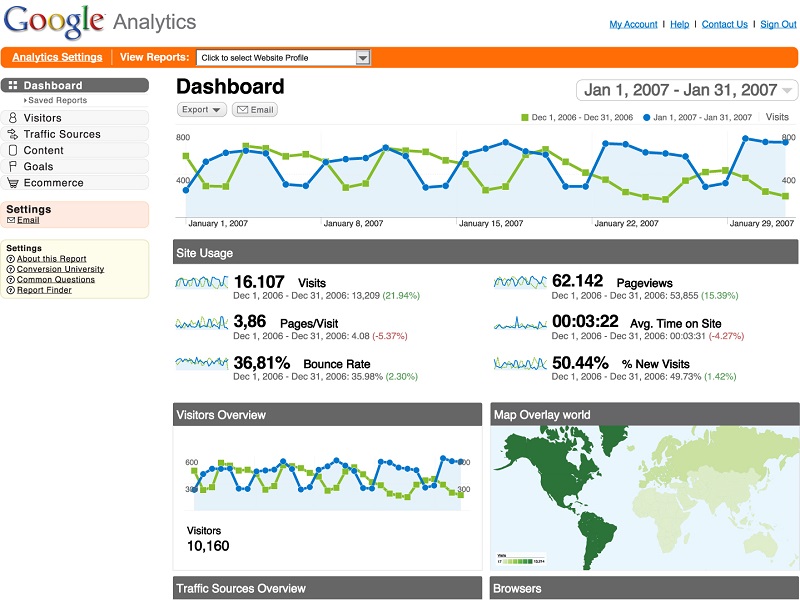The height and width of the screenshot is (600, 800).
Task: Click the Bounce Rate sparkline thumbnail
Action: click(x=202, y=362)
